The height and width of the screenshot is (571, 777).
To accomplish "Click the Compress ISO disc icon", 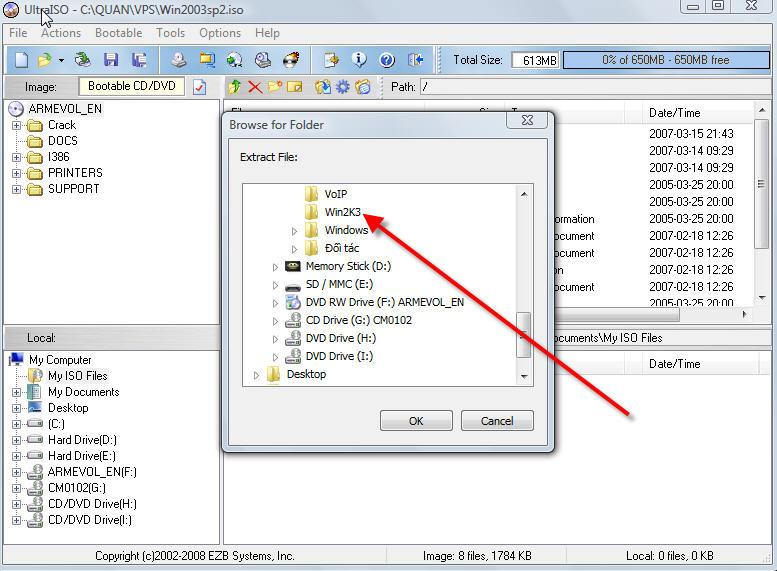I will [x=234, y=60].
